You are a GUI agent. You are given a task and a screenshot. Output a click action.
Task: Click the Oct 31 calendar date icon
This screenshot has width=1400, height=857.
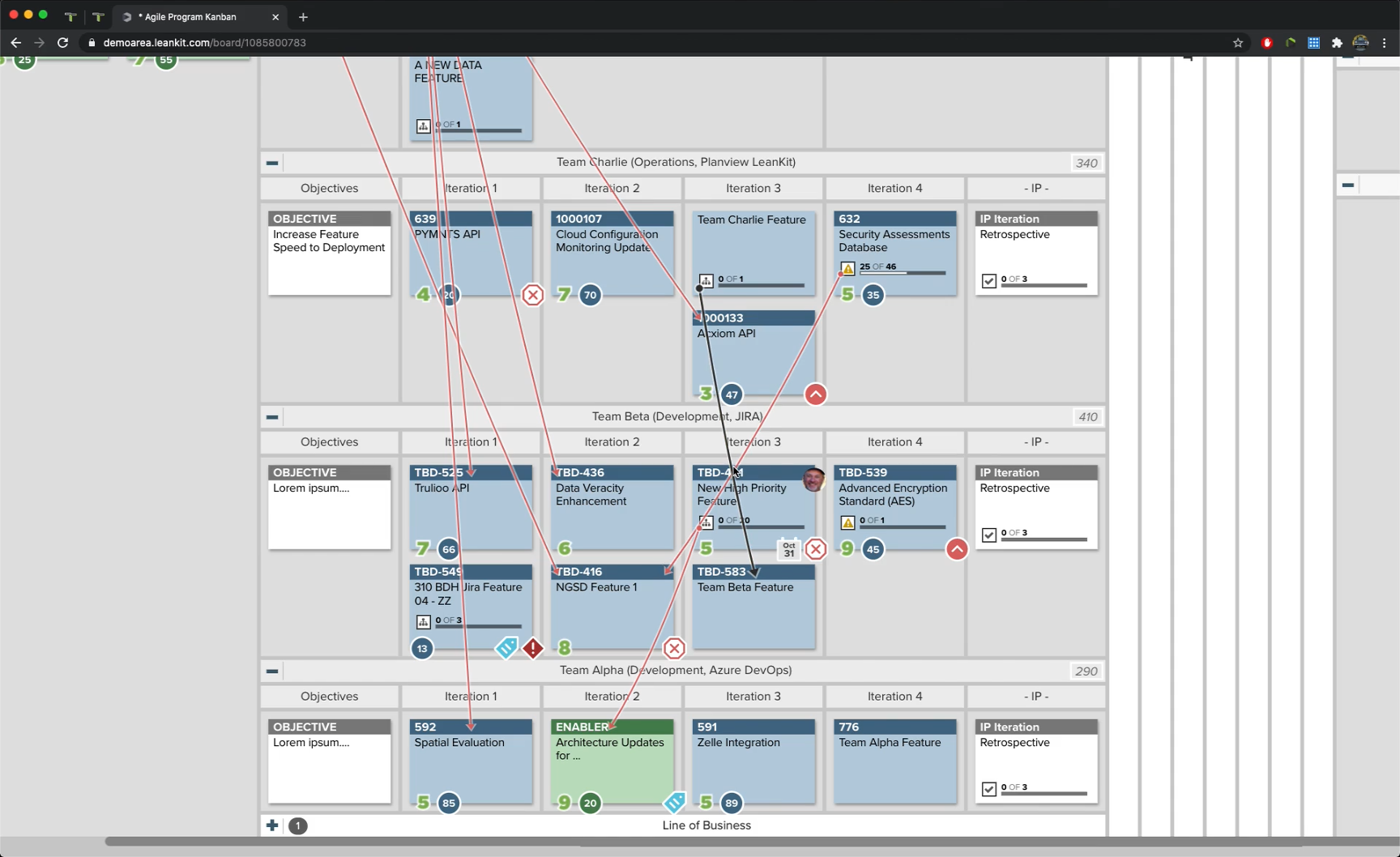[788, 549]
